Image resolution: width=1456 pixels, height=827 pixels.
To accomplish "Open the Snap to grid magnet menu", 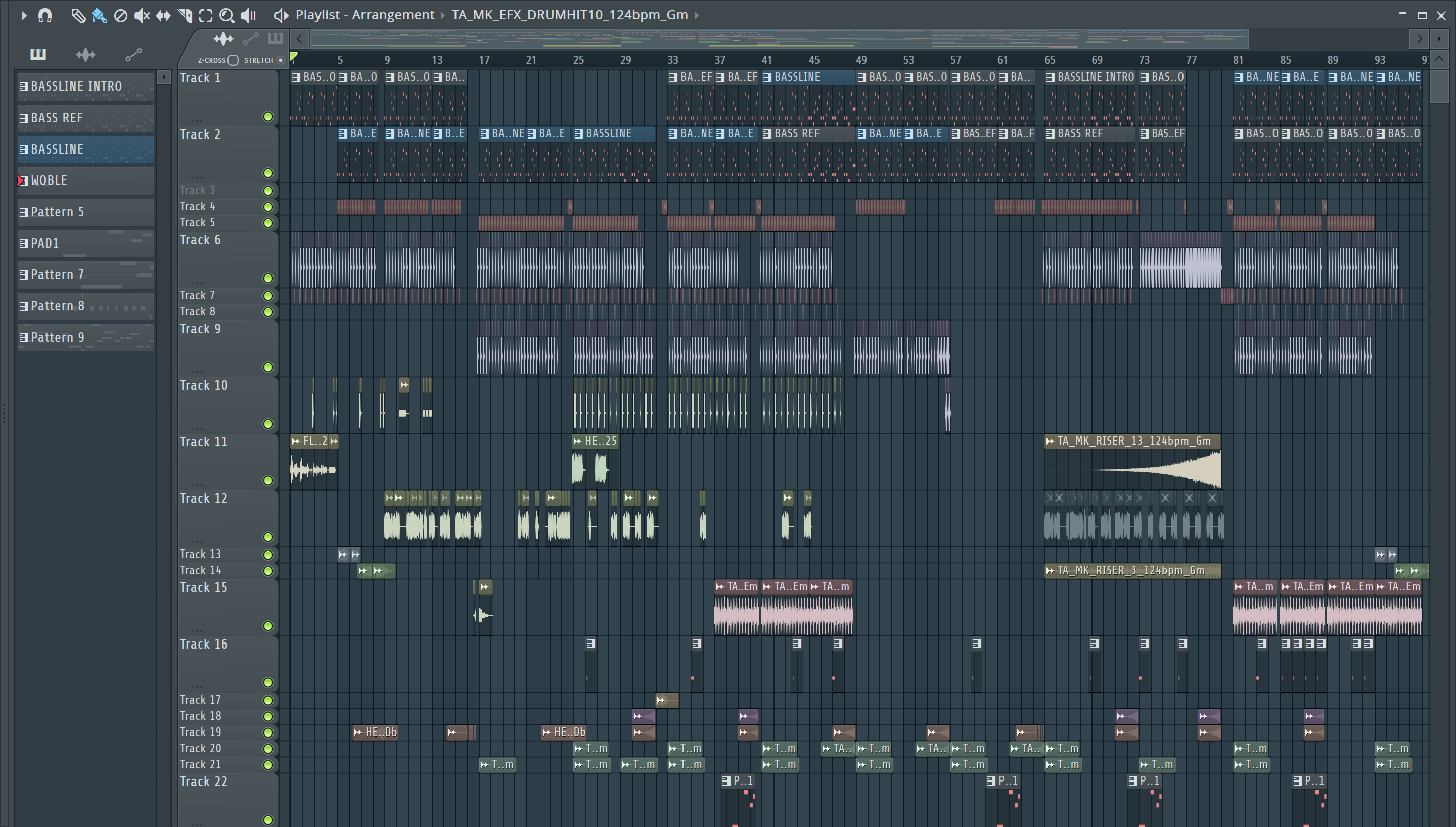I will pos(45,15).
